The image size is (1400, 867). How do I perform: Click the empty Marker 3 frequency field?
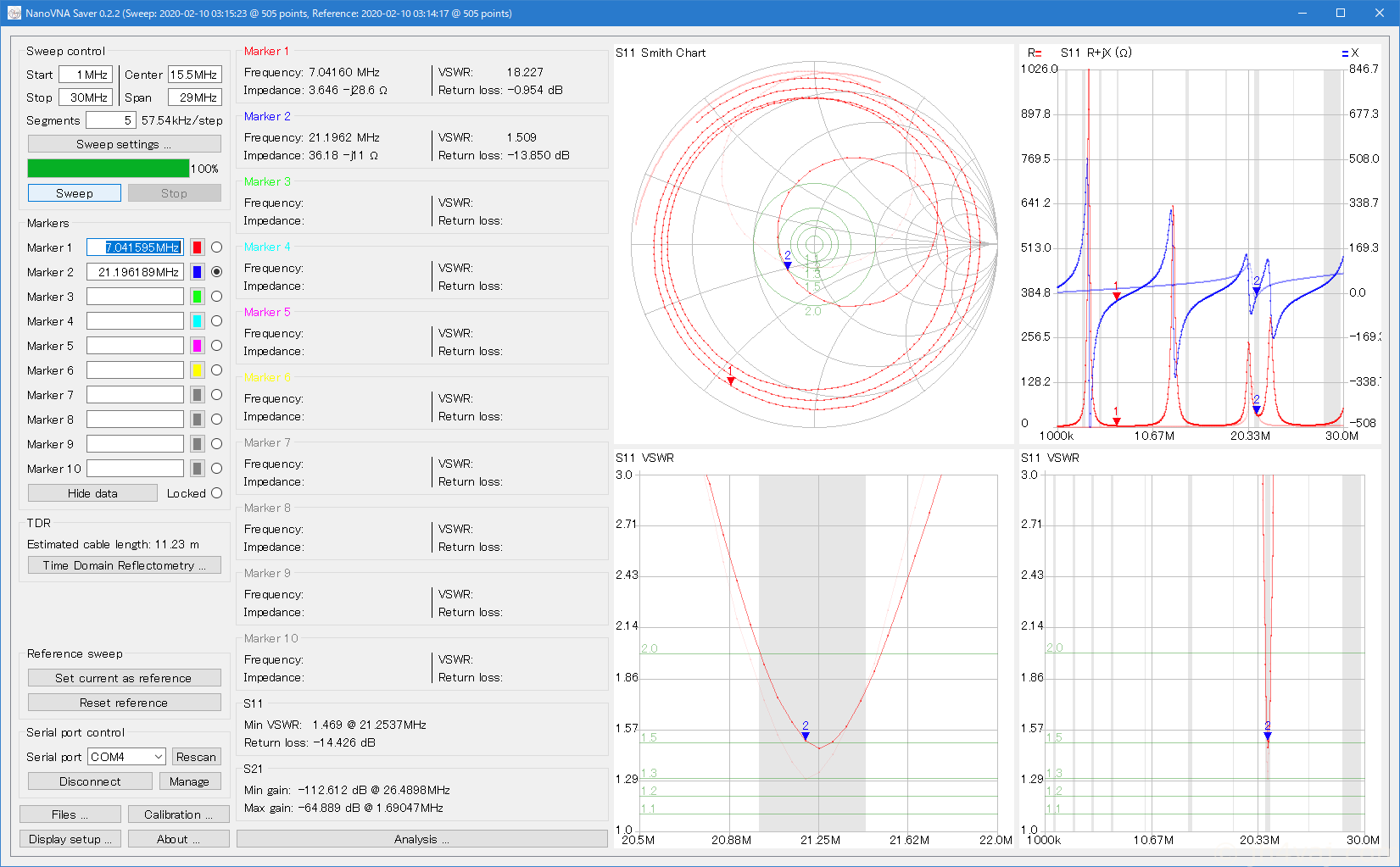pos(135,297)
